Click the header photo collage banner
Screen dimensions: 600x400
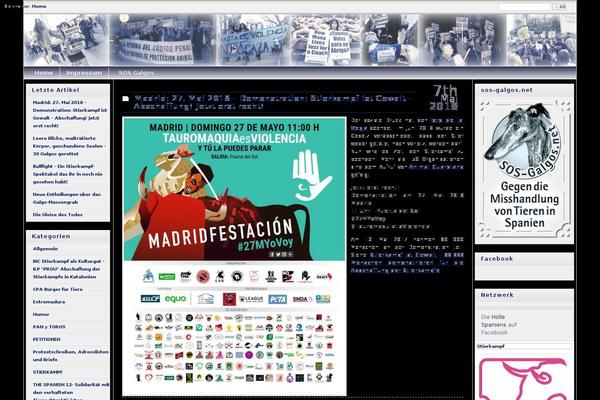300,40
